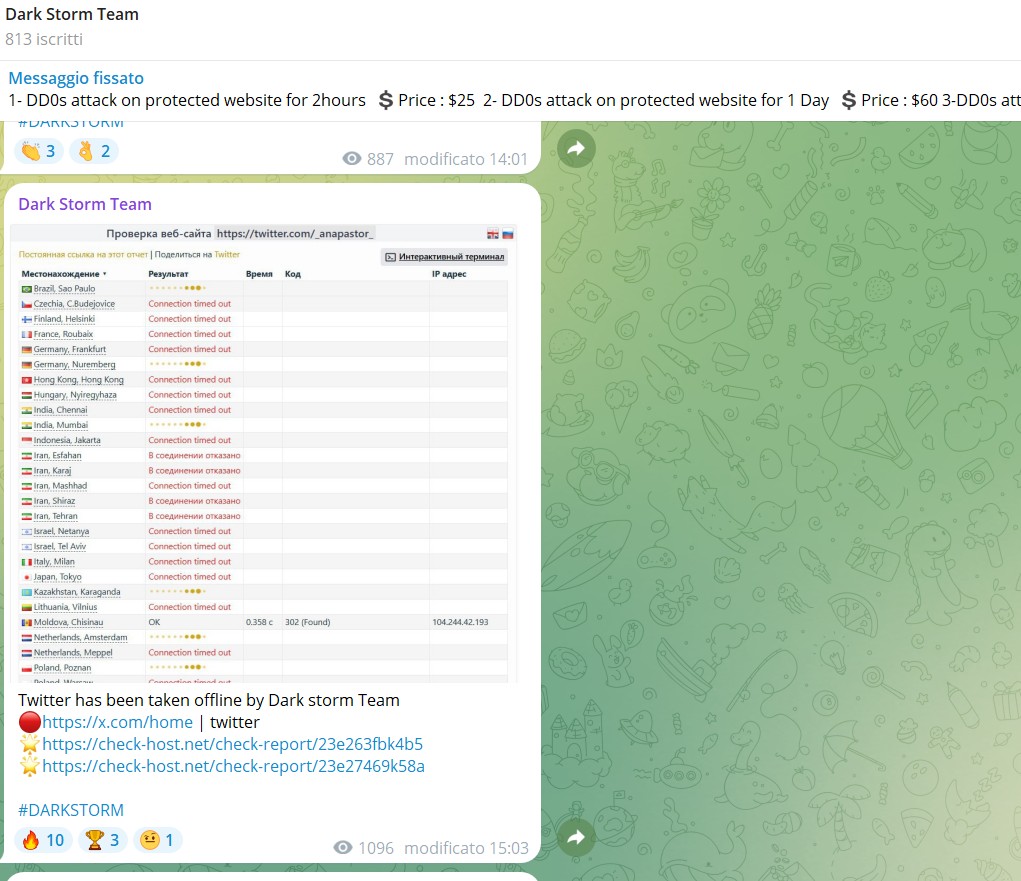Open the https://x.com/home link
Screen dimensions: 1021x881
click(x=117, y=722)
